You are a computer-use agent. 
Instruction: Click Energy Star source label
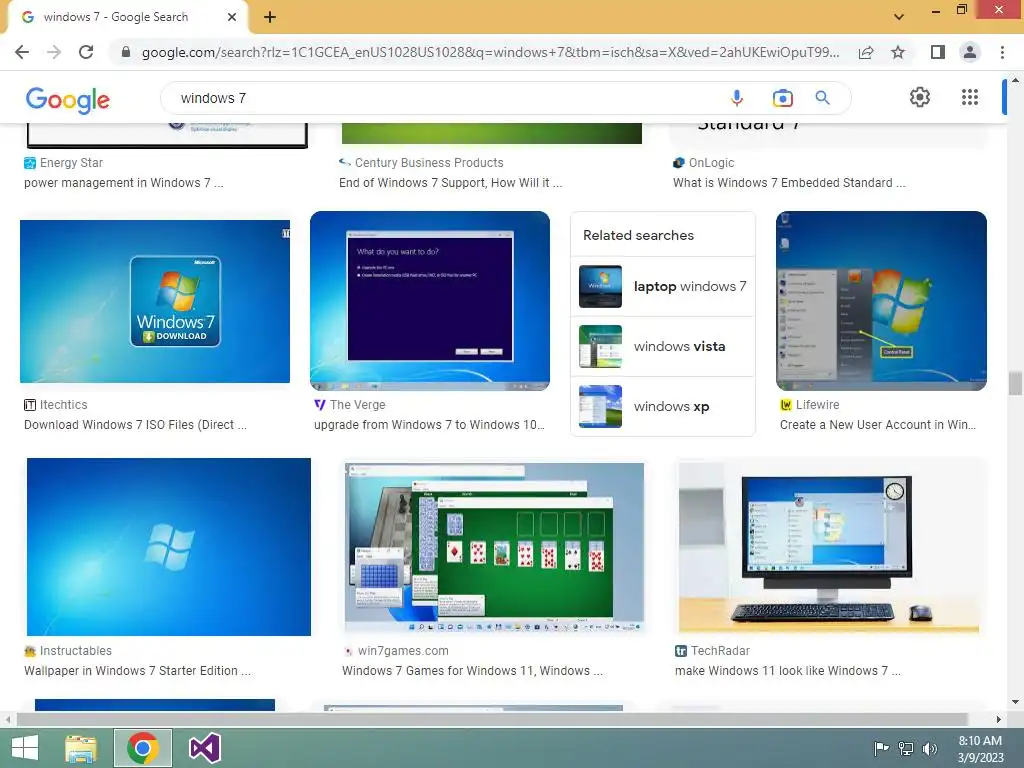click(71, 163)
